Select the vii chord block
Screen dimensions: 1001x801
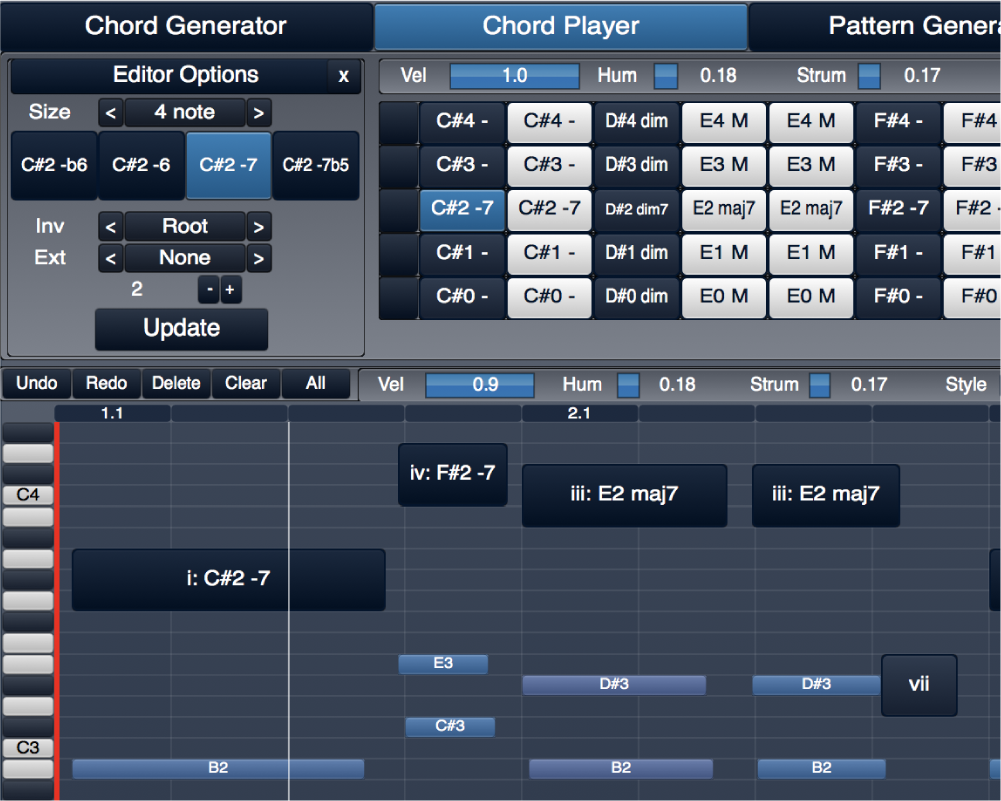pos(919,685)
